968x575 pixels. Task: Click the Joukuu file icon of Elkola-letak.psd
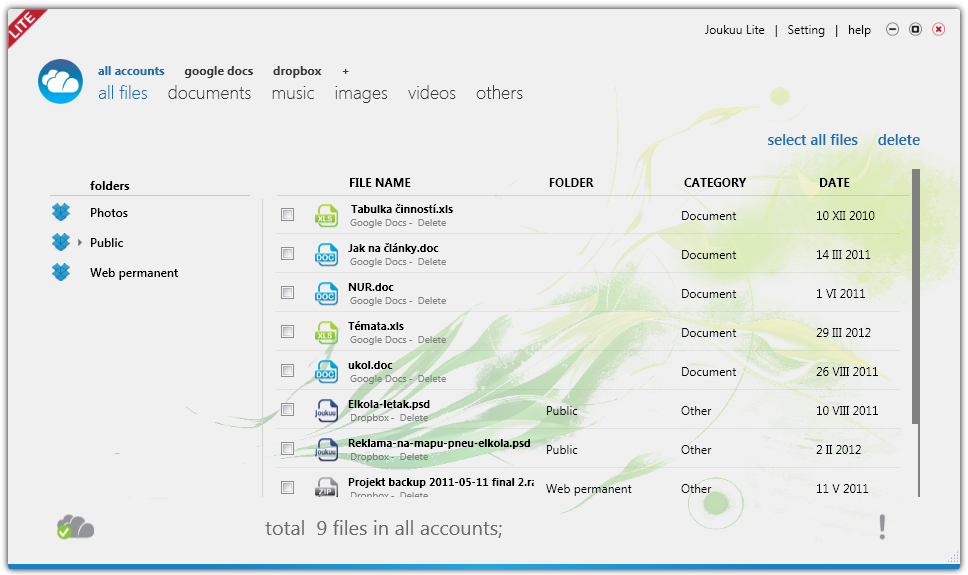326,411
